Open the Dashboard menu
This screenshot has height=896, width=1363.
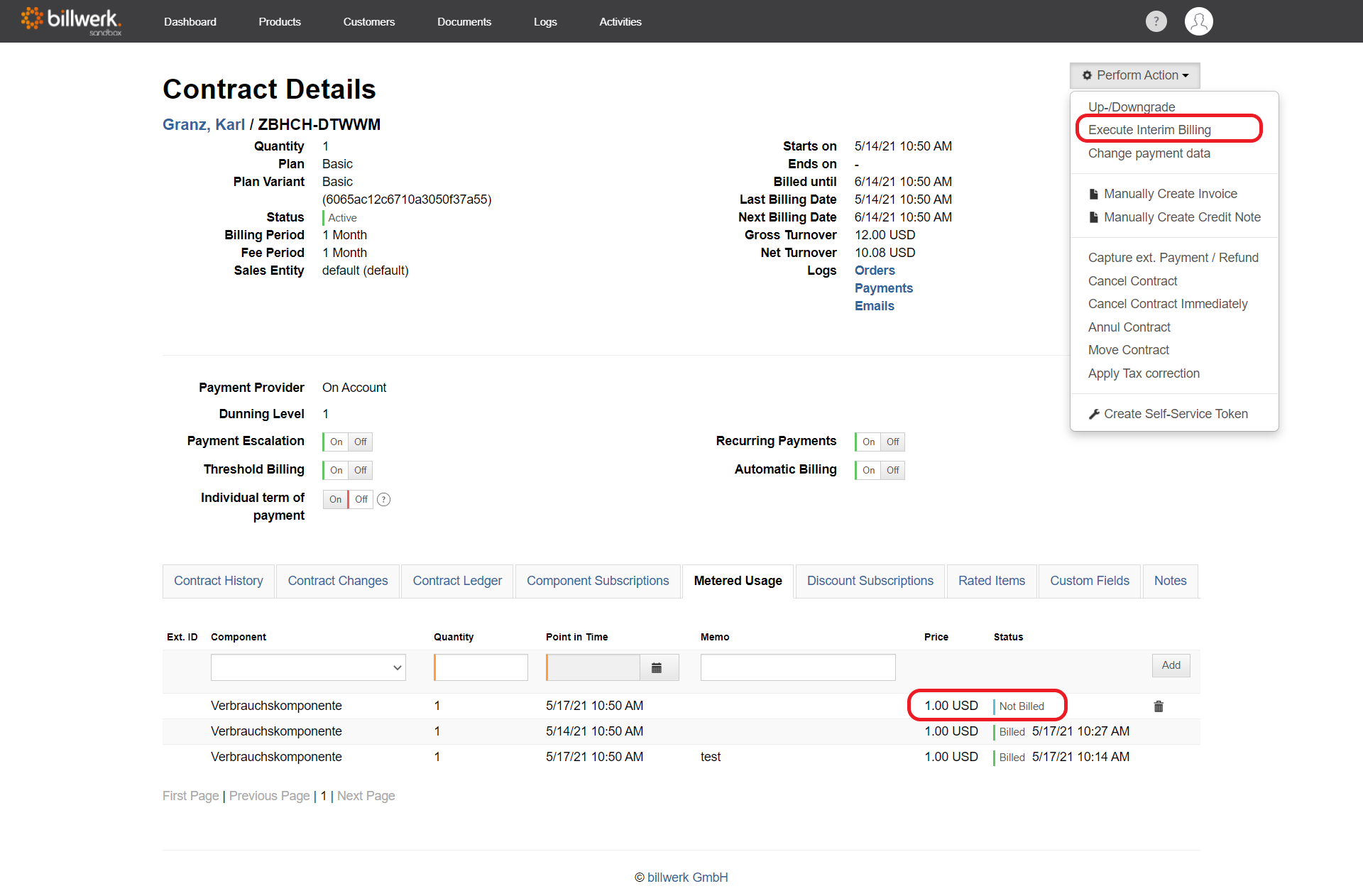click(190, 21)
